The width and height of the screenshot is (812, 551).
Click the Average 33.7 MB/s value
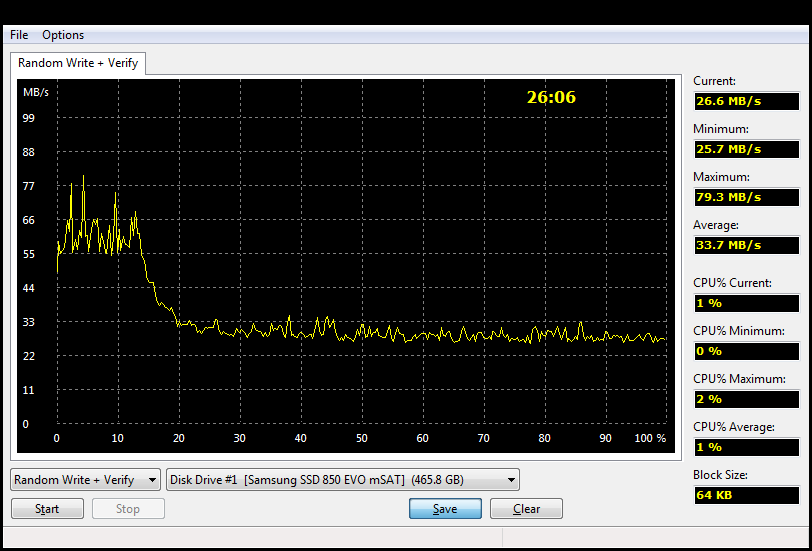(x=747, y=245)
